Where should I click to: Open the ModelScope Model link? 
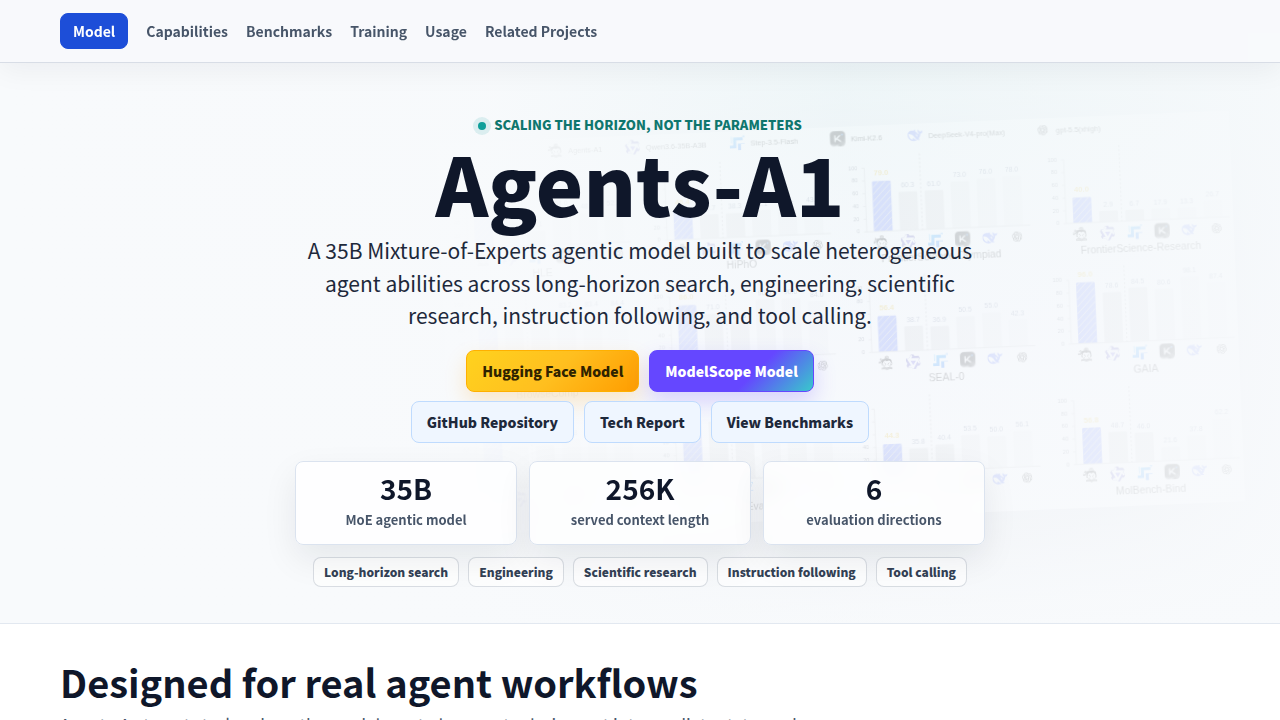pyautogui.click(x=731, y=371)
